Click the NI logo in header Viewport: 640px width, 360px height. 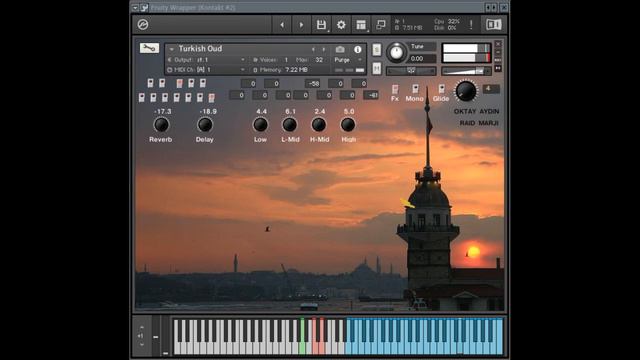493,24
